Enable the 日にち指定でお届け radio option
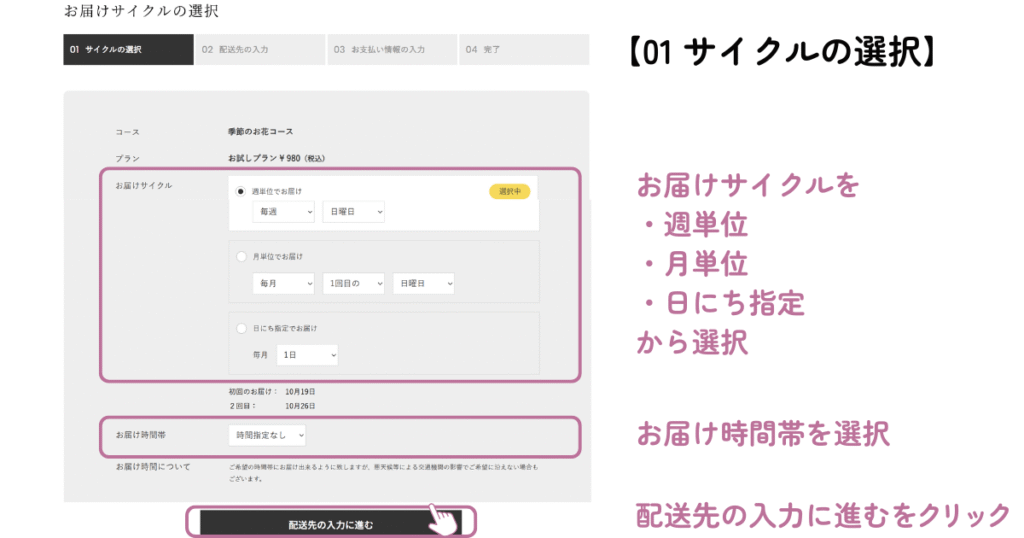The width and height of the screenshot is (1024, 538). tap(241, 328)
